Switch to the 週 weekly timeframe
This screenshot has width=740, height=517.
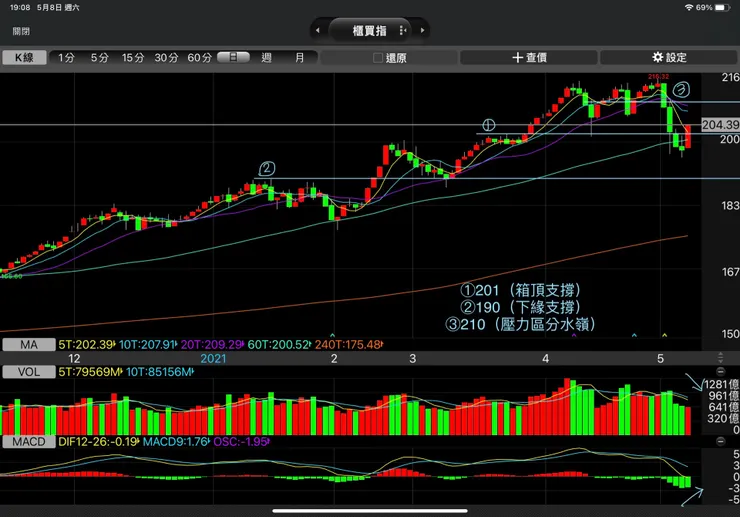tap(267, 58)
